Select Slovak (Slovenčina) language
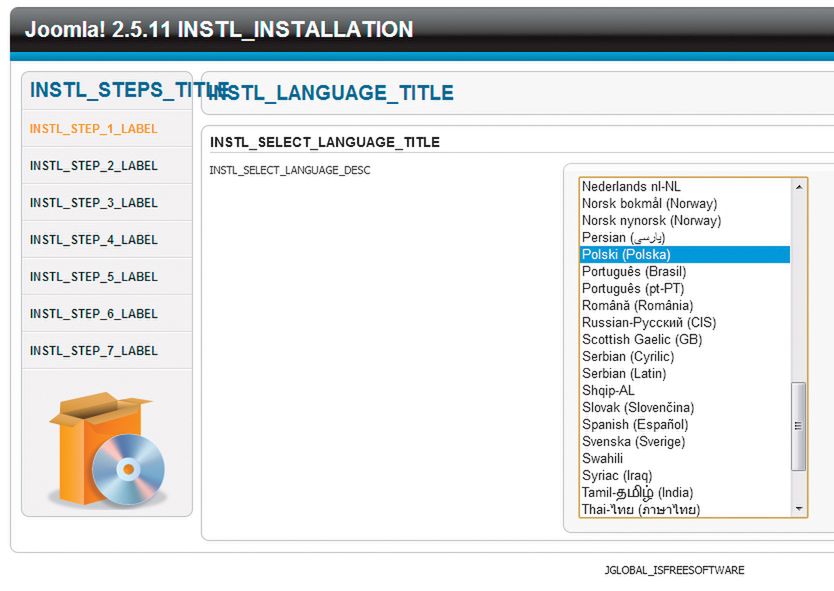 684,407
